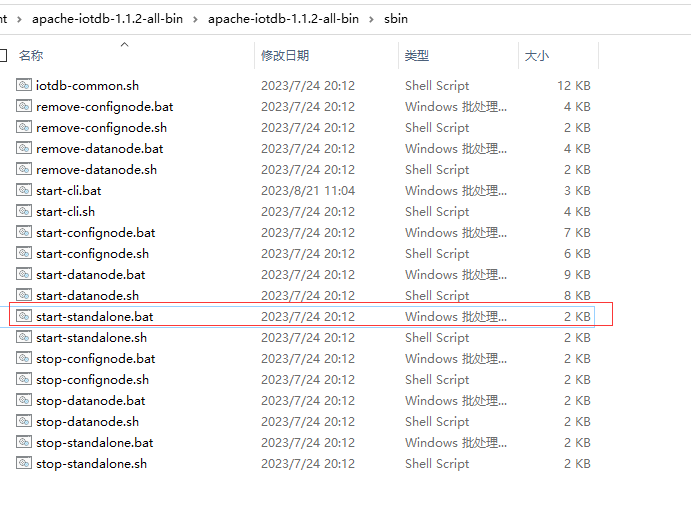
Task: Select the file name stop-standalone.sh
Action: click(x=92, y=464)
